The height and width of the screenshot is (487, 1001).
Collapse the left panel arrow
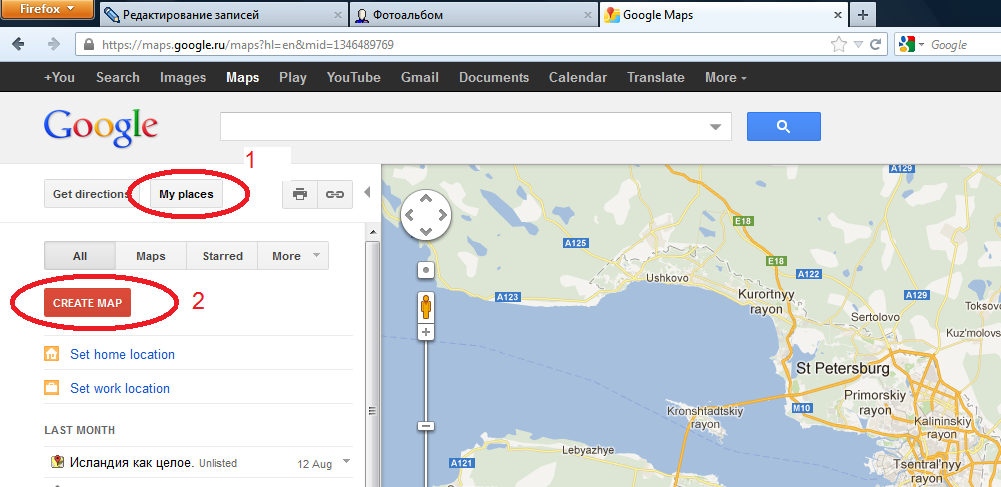[x=367, y=192]
